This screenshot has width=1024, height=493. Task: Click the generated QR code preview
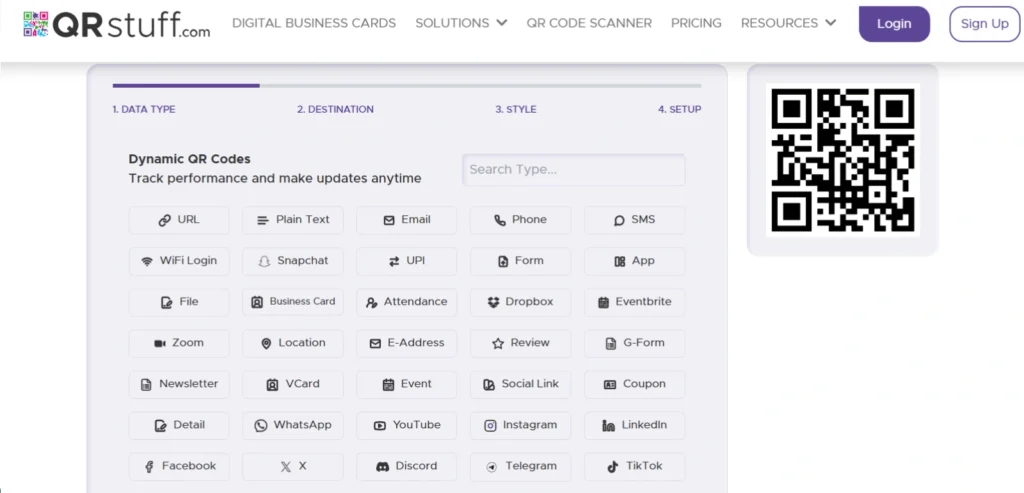pyautogui.click(x=842, y=160)
